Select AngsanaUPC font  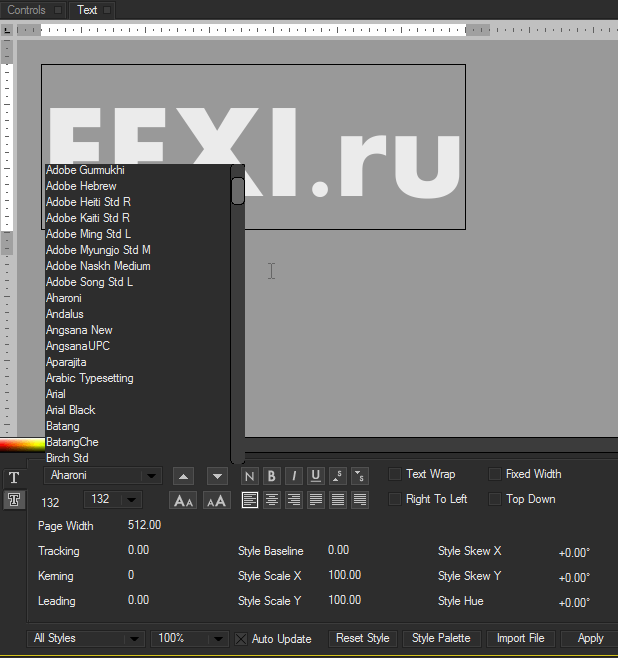(78, 346)
